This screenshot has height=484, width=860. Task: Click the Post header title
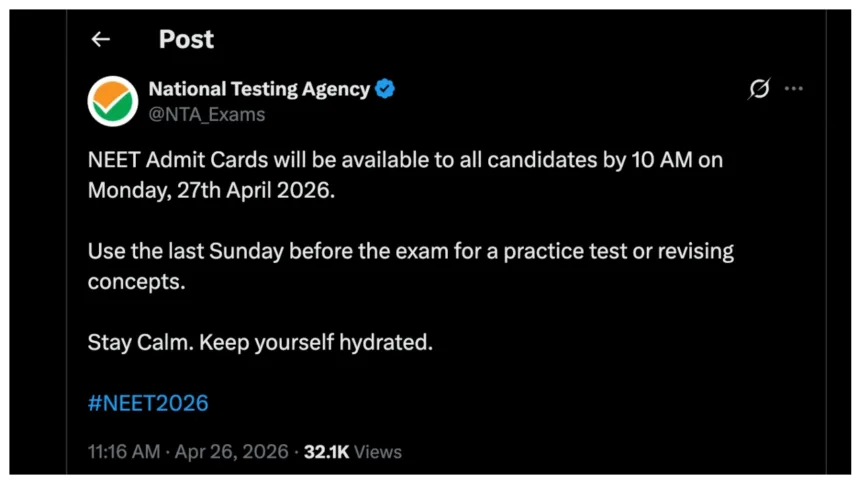(186, 39)
